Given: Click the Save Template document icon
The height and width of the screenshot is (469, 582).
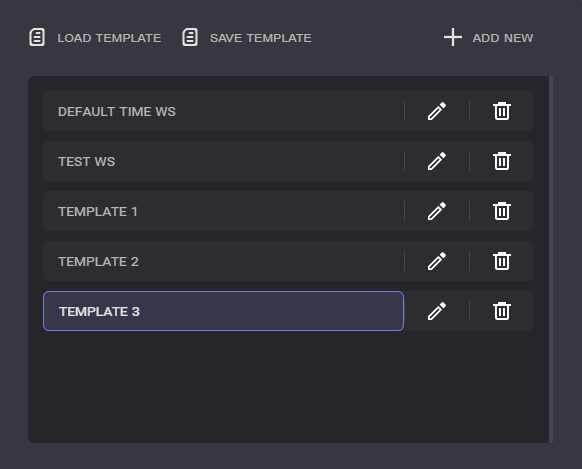Looking at the screenshot, I should click(x=190, y=37).
